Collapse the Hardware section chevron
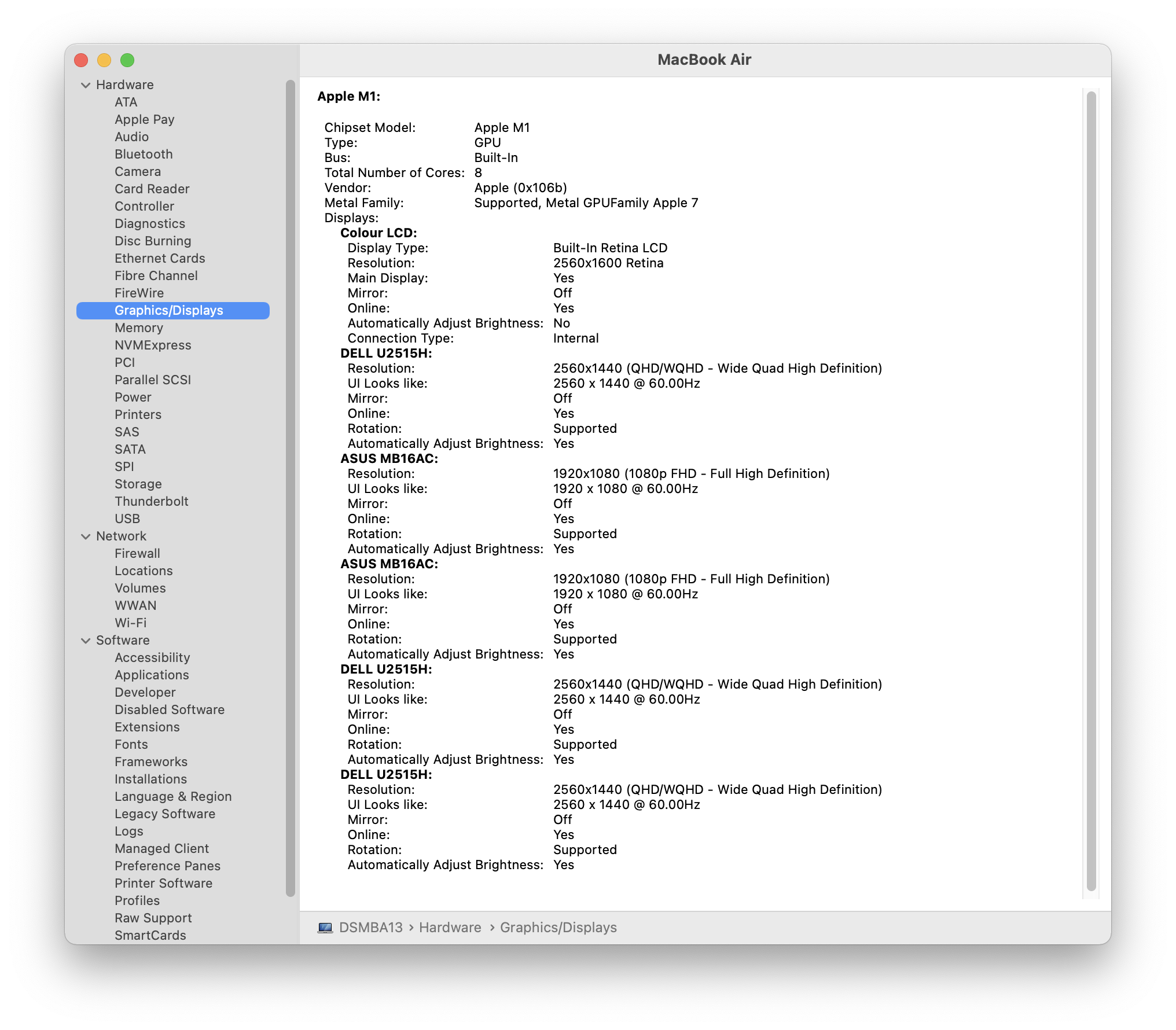Viewport: 1176px width, 1030px height. coord(86,85)
